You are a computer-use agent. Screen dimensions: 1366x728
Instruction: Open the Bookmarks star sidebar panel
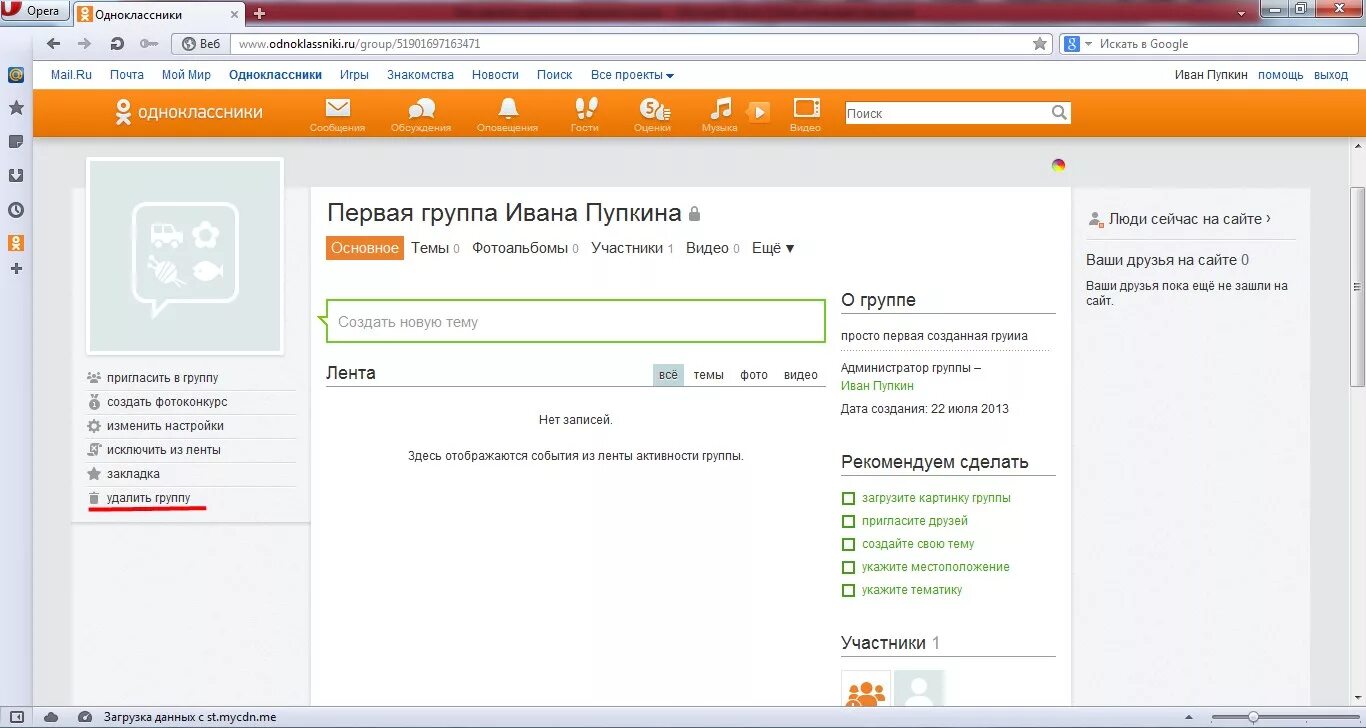click(x=16, y=107)
